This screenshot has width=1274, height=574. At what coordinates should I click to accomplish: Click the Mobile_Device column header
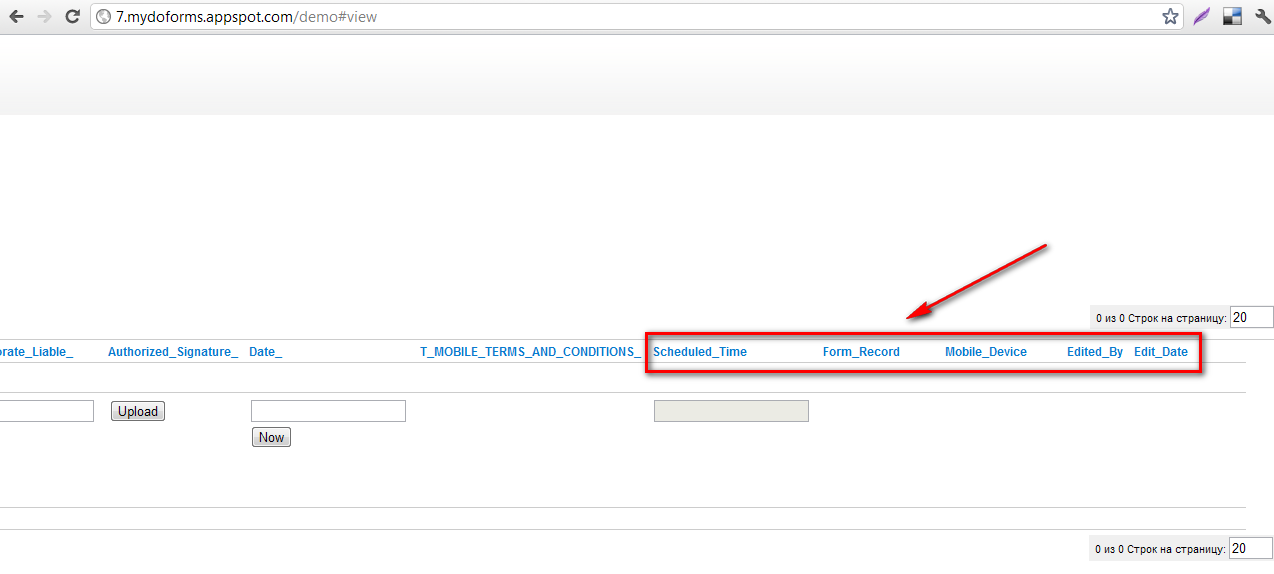(x=985, y=352)
